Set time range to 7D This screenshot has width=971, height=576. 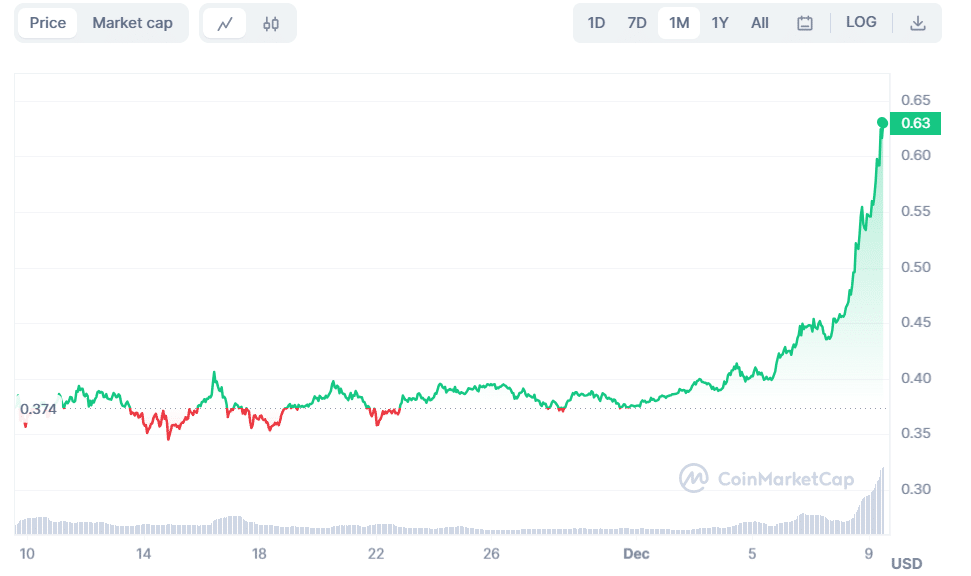[637, 23]
